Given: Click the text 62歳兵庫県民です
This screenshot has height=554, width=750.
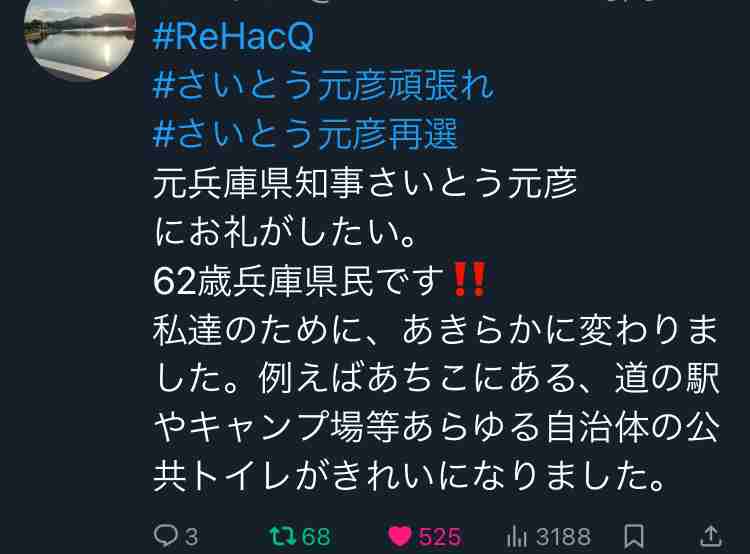Looking at the screenshot, I should pos(298,281).
